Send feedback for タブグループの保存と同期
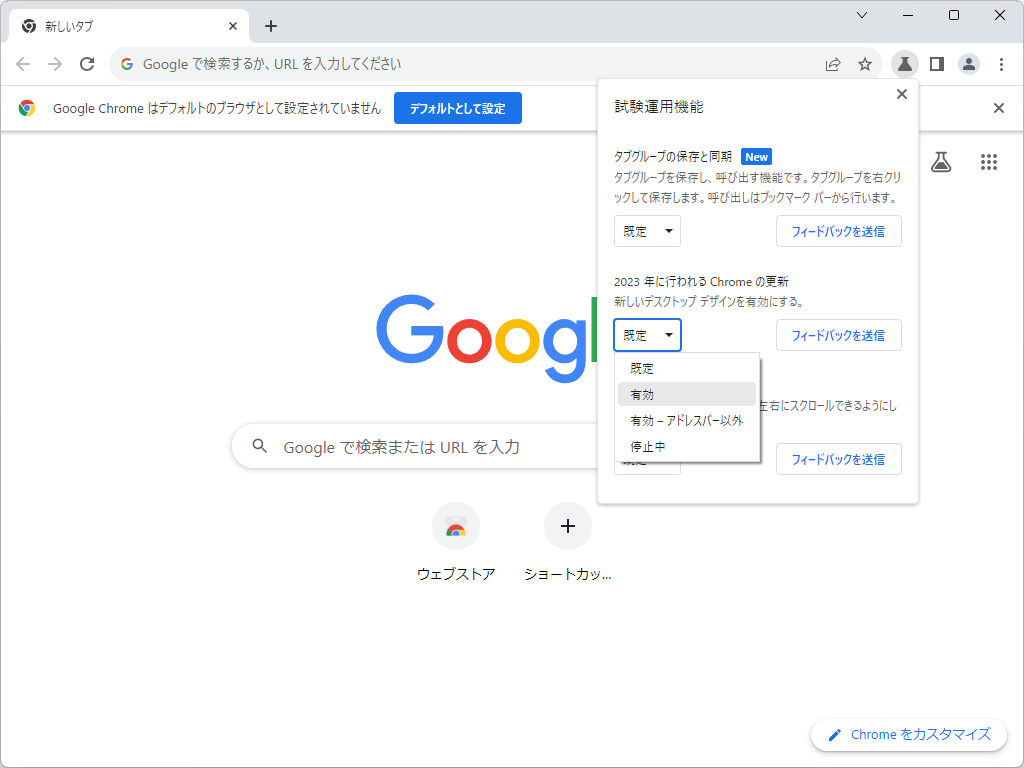This screenshot has width=1024, height=768. (839, 231)
